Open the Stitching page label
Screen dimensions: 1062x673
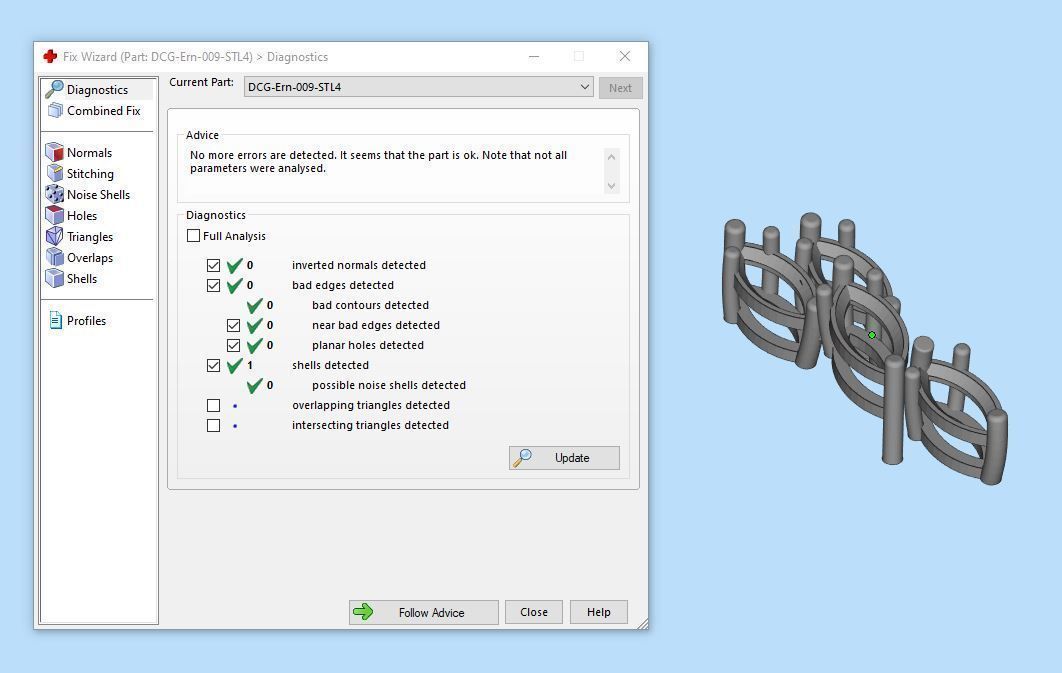[90, 174]
